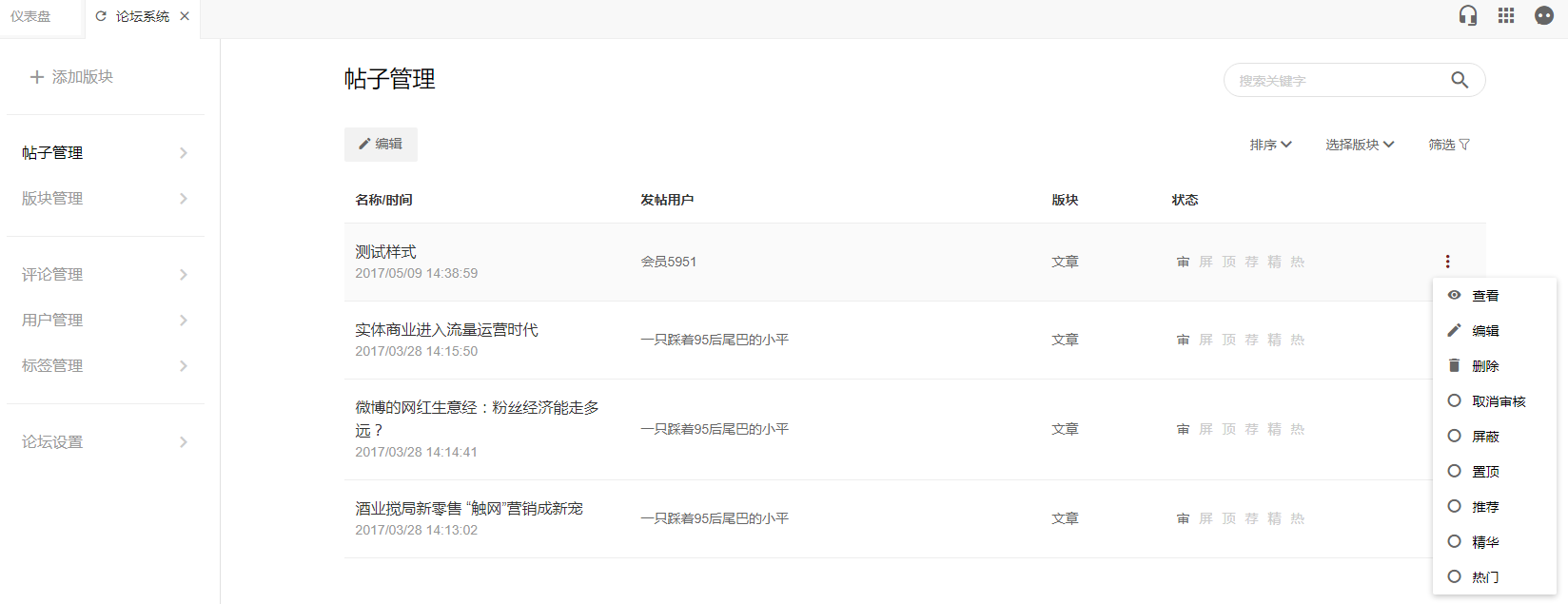The width and height of the screenshot is (1568, 604).
Task: Enable the 置顶 radio option
Action: click(1454, 472)
